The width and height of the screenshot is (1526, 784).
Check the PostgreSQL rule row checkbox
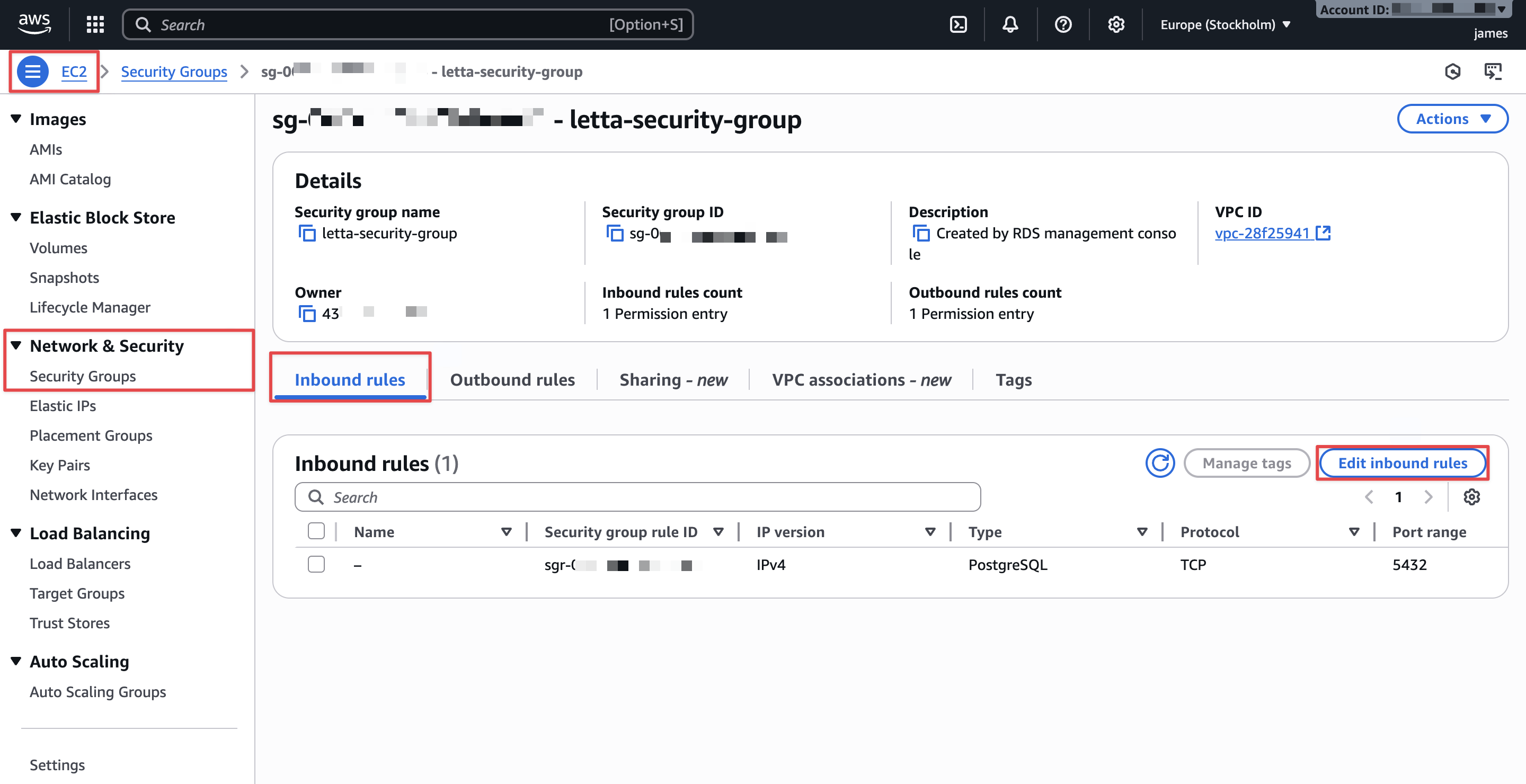coord(316,564)
